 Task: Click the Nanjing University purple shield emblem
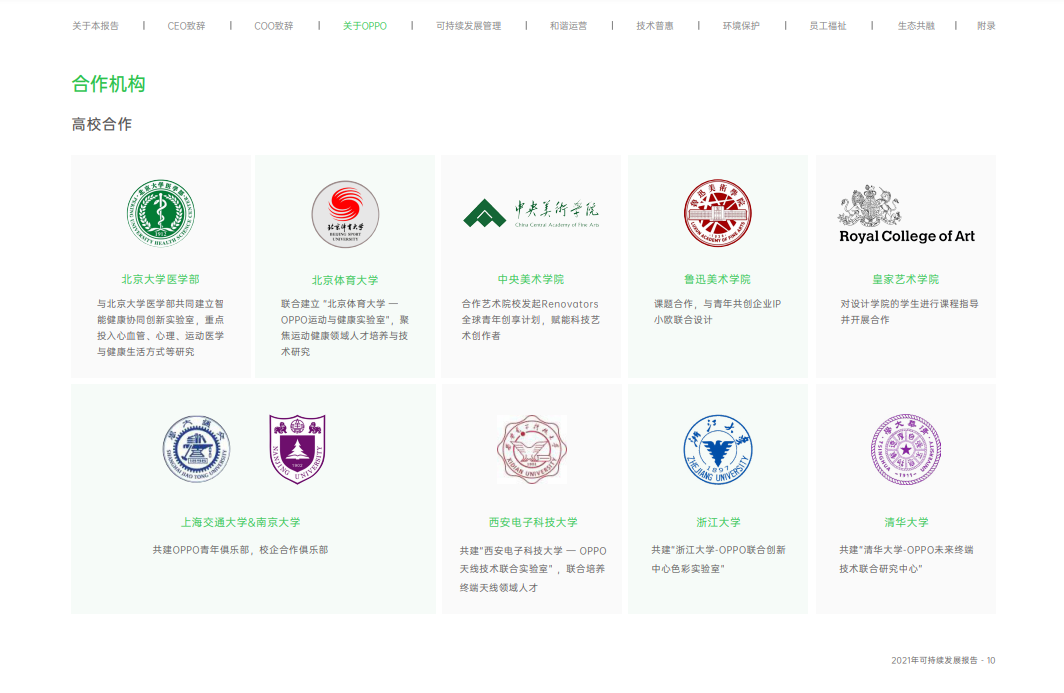pyautogui.click(x=297, y=449)
